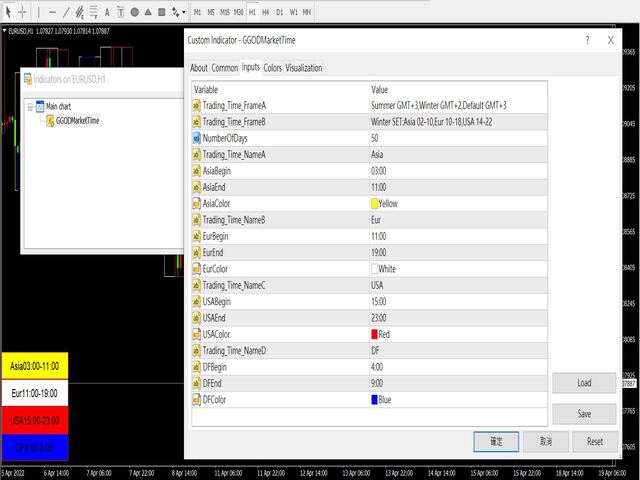Select the equidistant channel tool
640x480 pixels.
pos(80,12)
